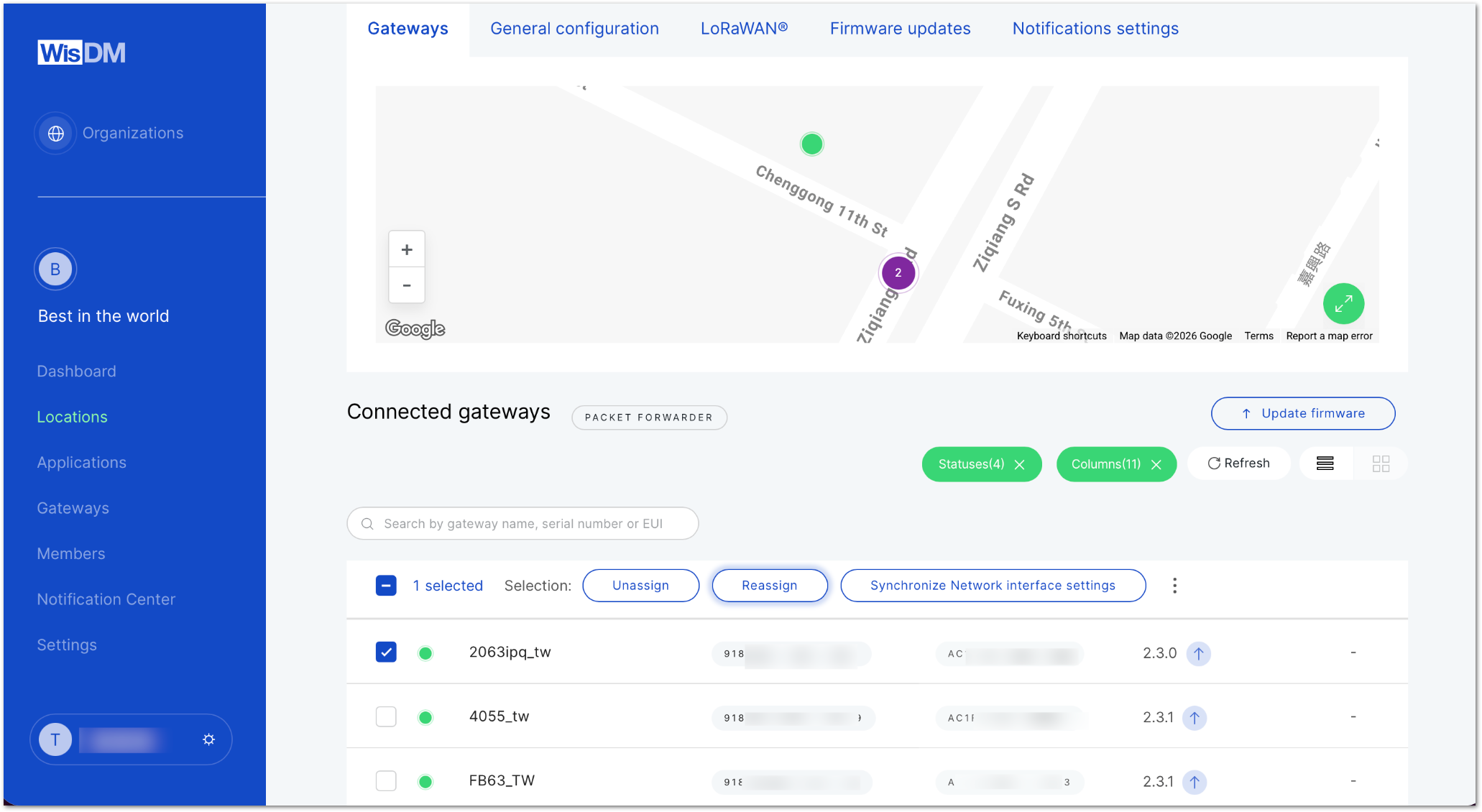Expand the map to fullscreen
Screen dimensions: 1482x812
[1343, 303]
